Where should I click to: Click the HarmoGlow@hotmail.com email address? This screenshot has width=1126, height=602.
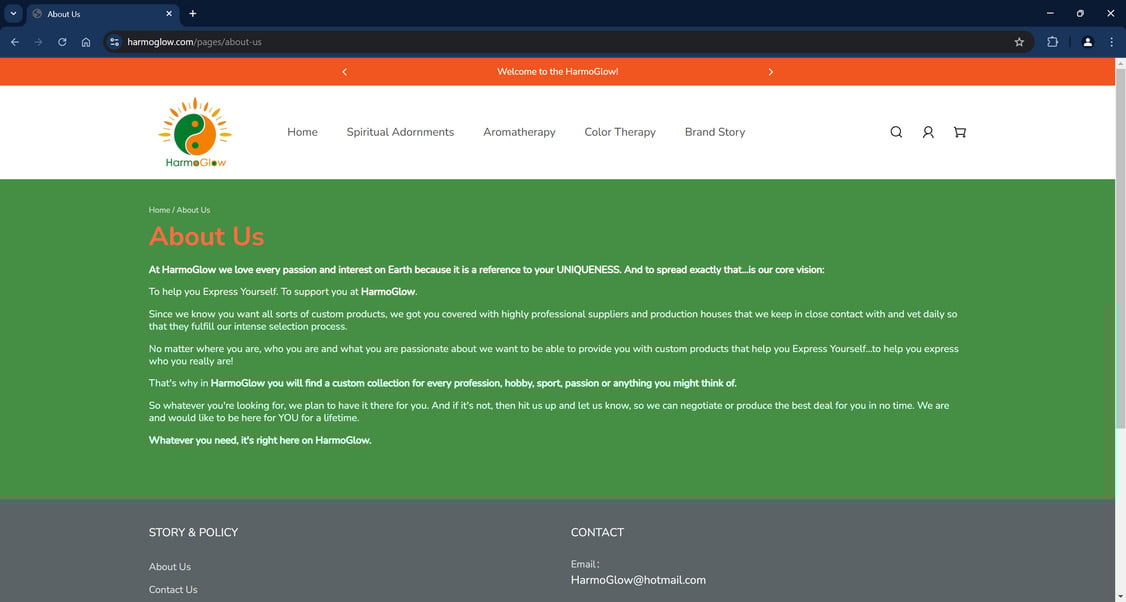pyautogui.click(x=638, y=580)
